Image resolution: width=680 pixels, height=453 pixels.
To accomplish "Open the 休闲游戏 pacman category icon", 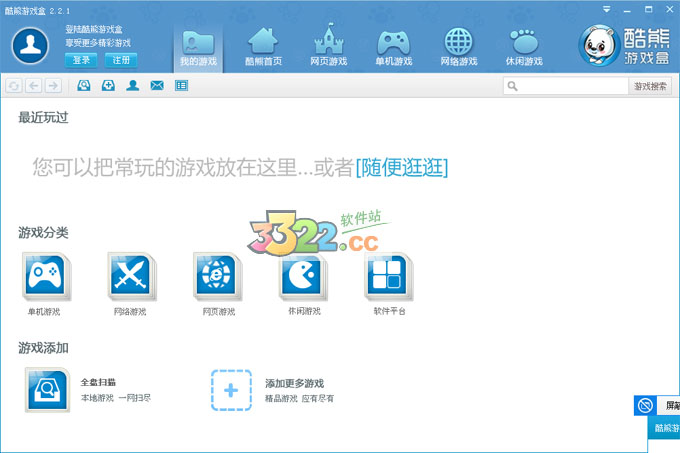I will click(302, 276).
